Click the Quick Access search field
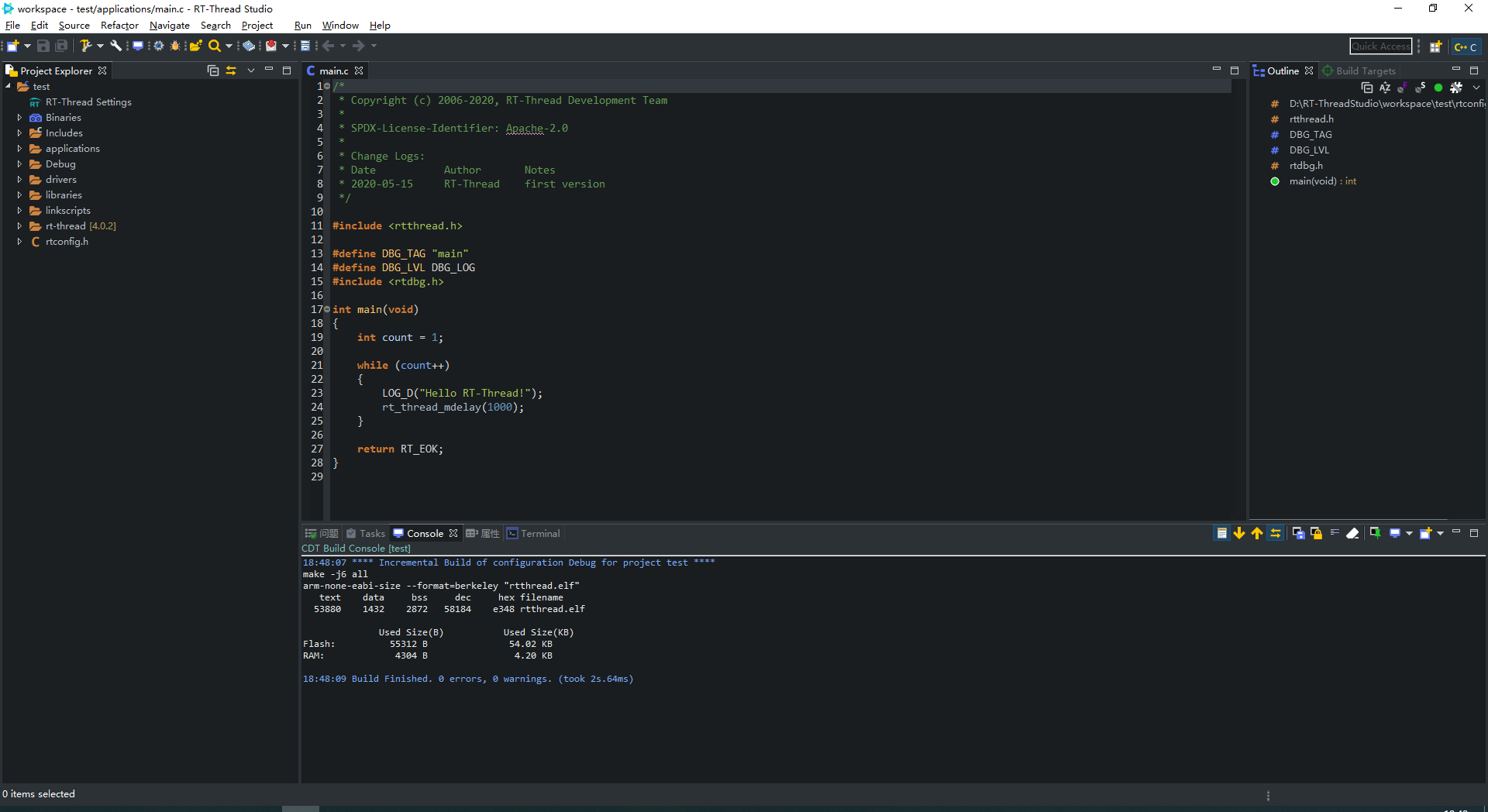 point(1380,46)
